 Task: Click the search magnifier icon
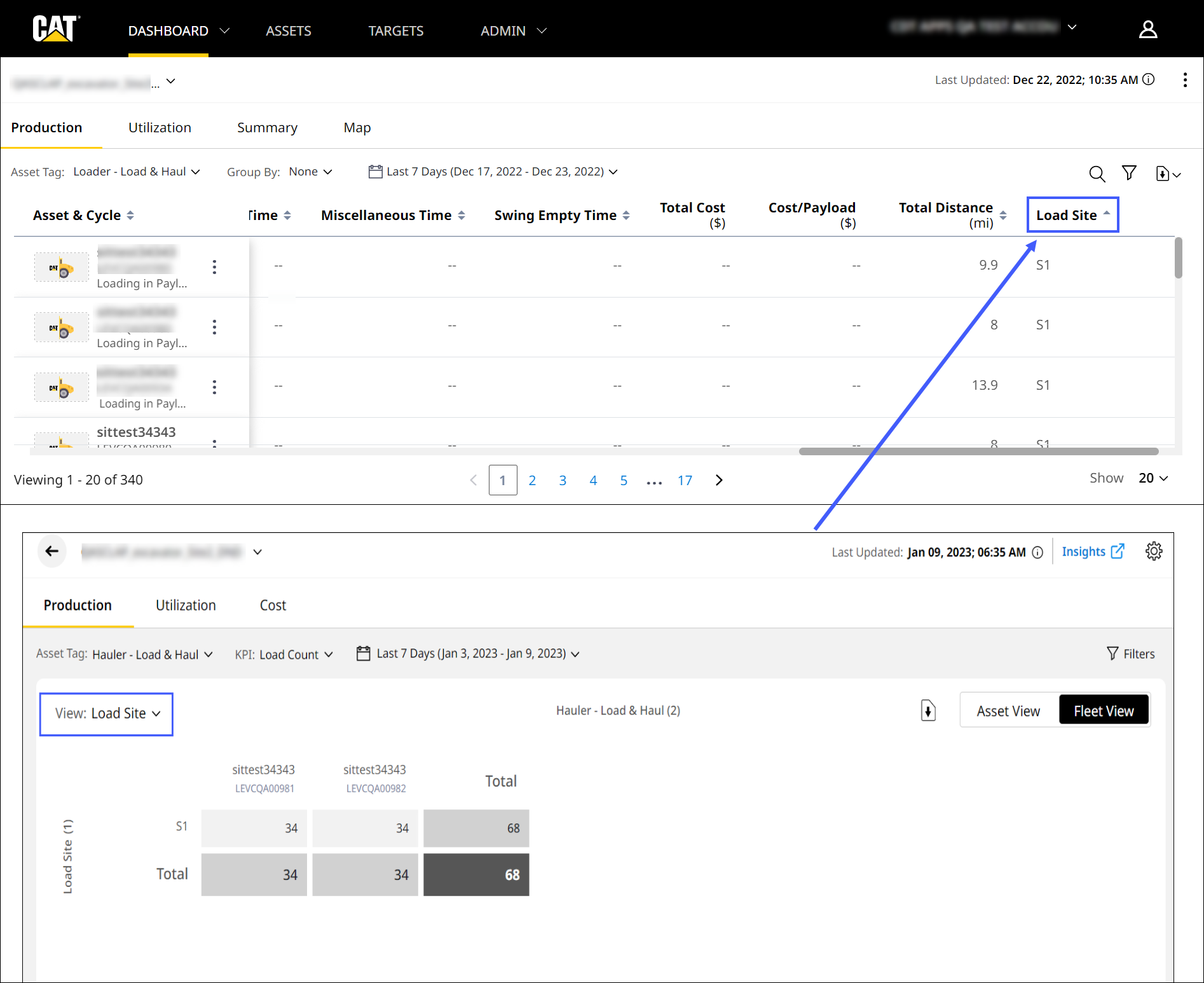click(x=1097, y=174)
